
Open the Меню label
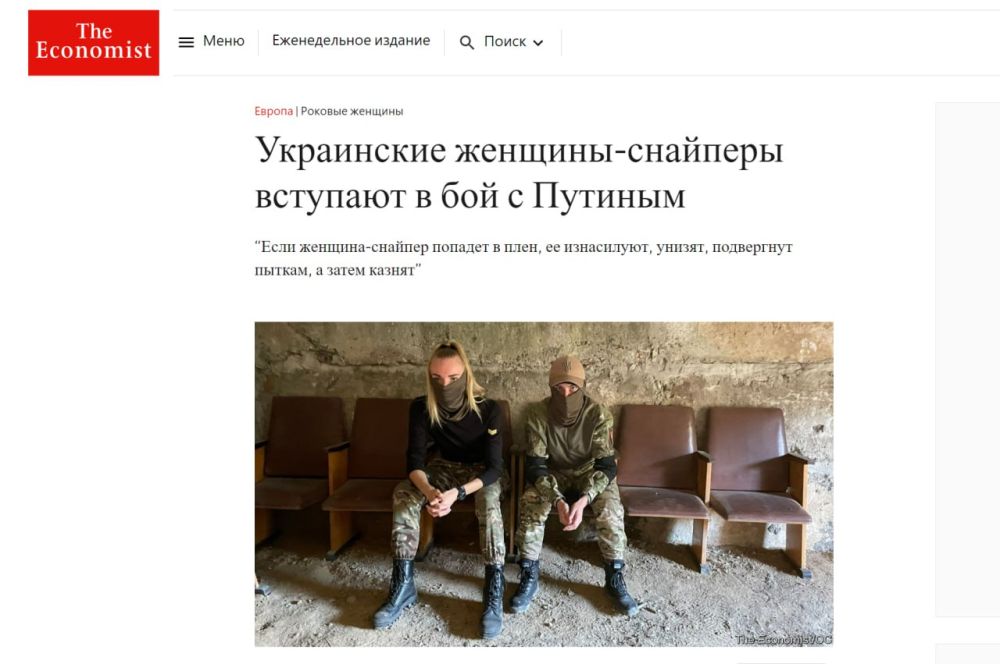(x=224, y=41)
